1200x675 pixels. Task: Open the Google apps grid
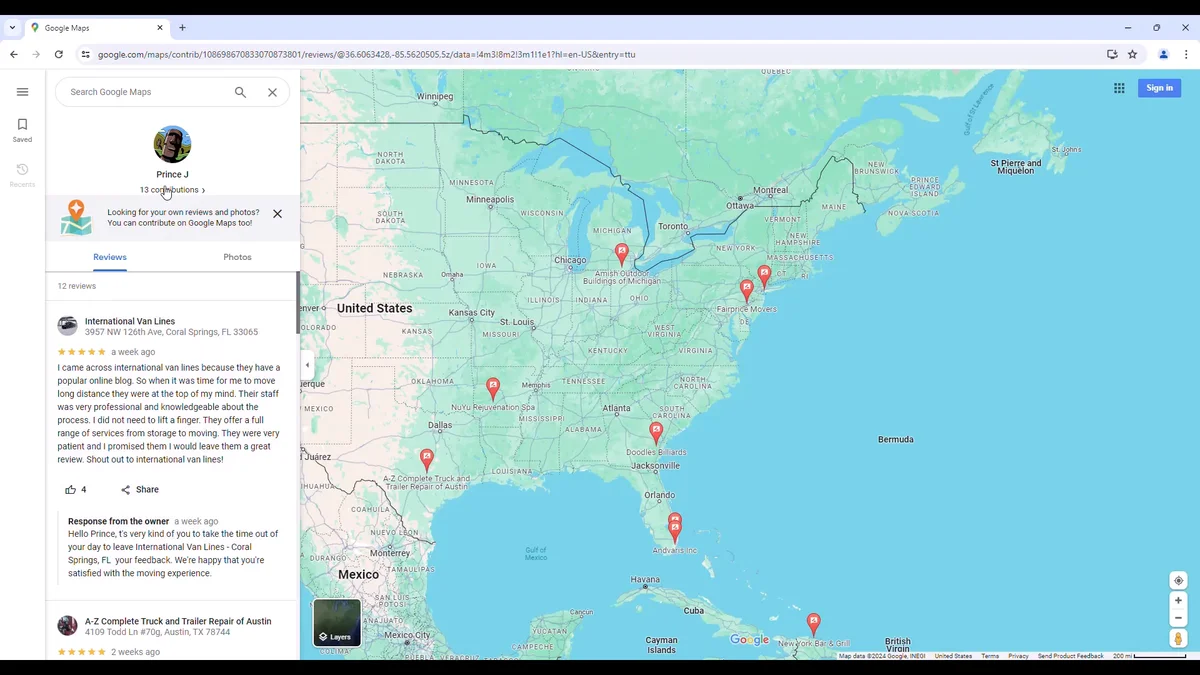tap(1119, 88)
